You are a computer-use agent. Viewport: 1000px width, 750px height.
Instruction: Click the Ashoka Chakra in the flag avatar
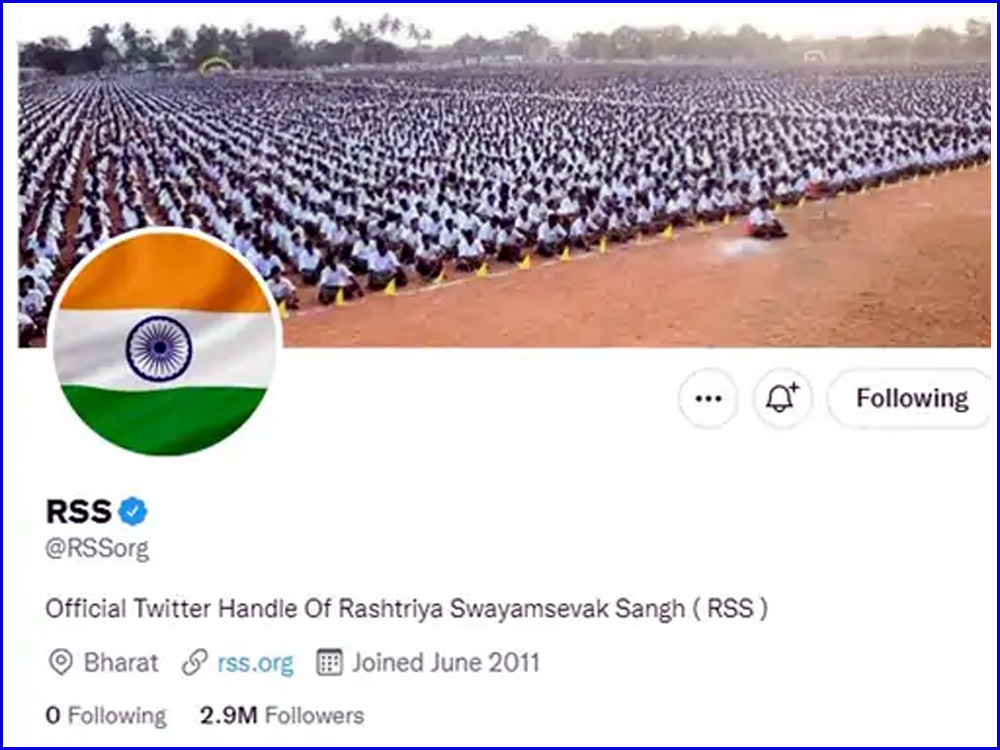[159, 348]
